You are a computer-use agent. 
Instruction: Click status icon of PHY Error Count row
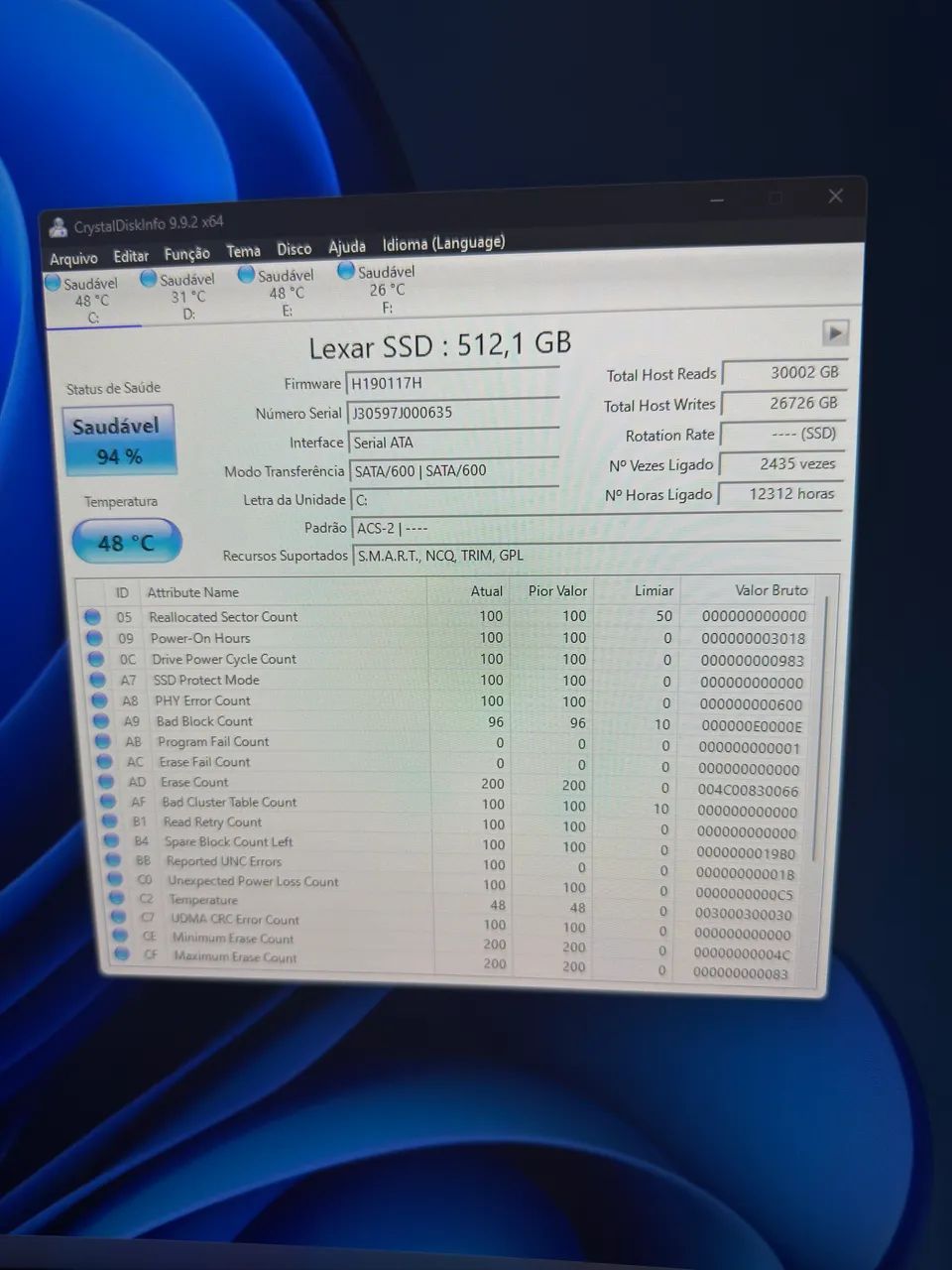click(x=100, y=700)
